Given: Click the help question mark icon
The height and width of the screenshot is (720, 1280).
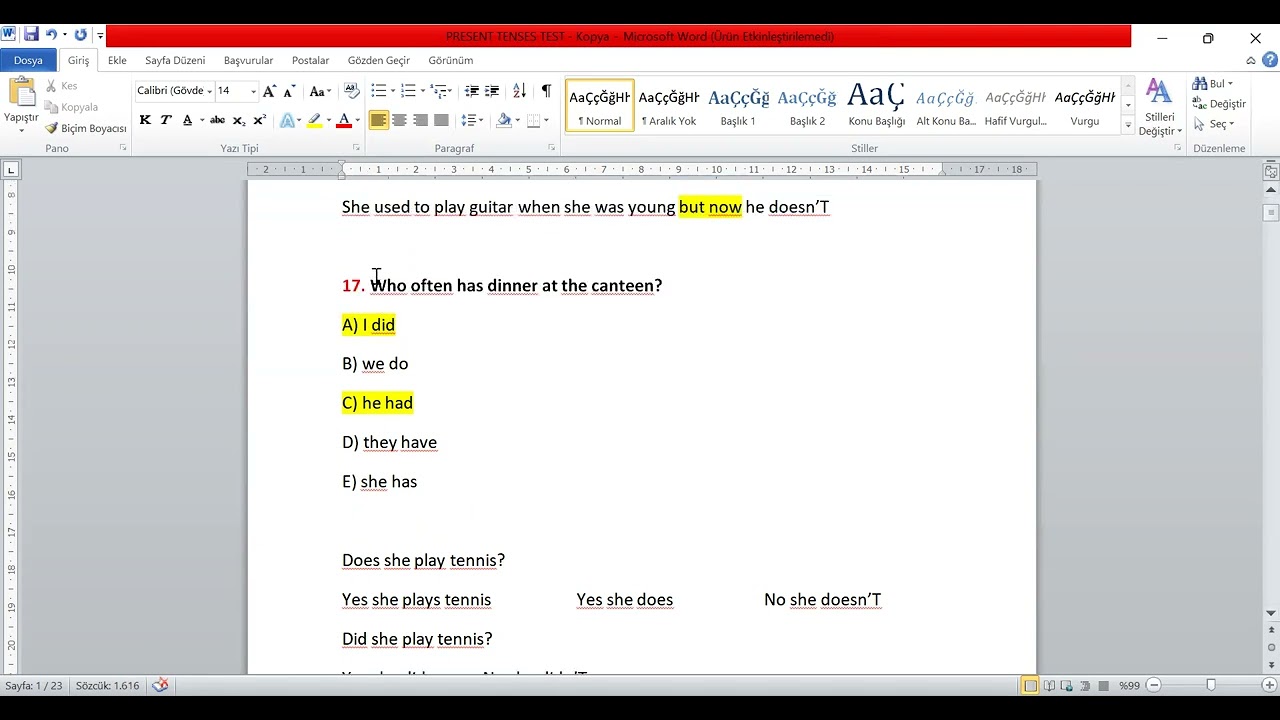Looking at the screenshot, I should point(1269,60).
